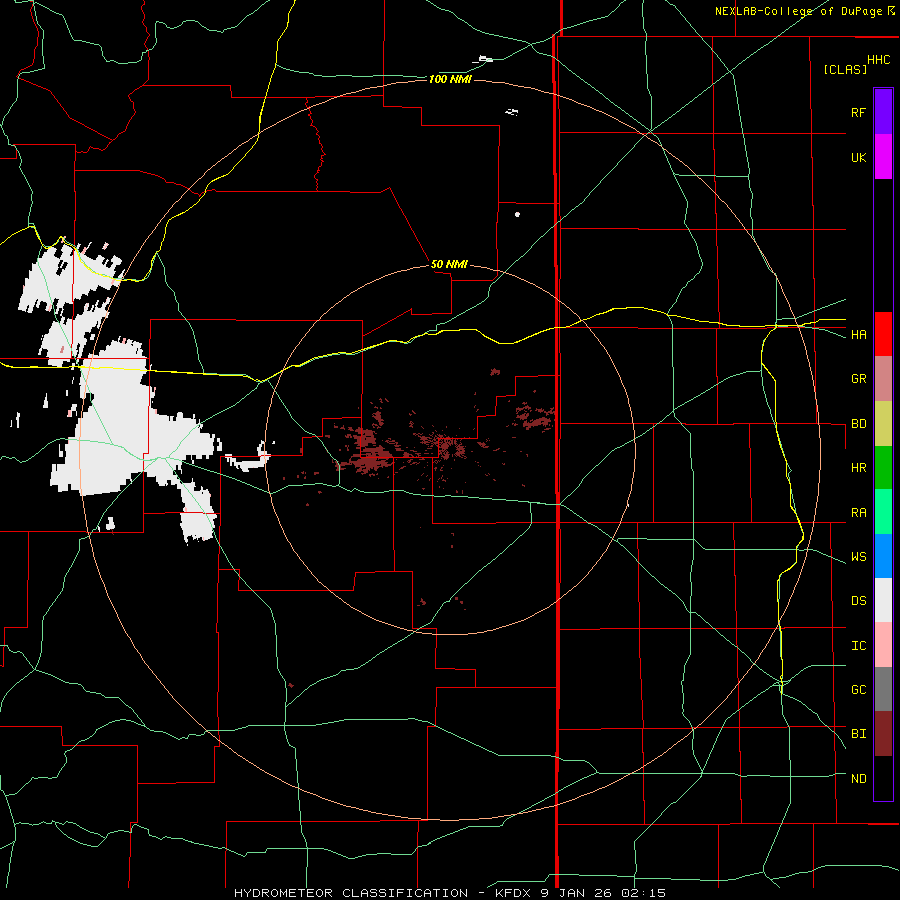Select the BD legend label
The image size is (900, 900).
pyautogui.click(x=858, y=424)
